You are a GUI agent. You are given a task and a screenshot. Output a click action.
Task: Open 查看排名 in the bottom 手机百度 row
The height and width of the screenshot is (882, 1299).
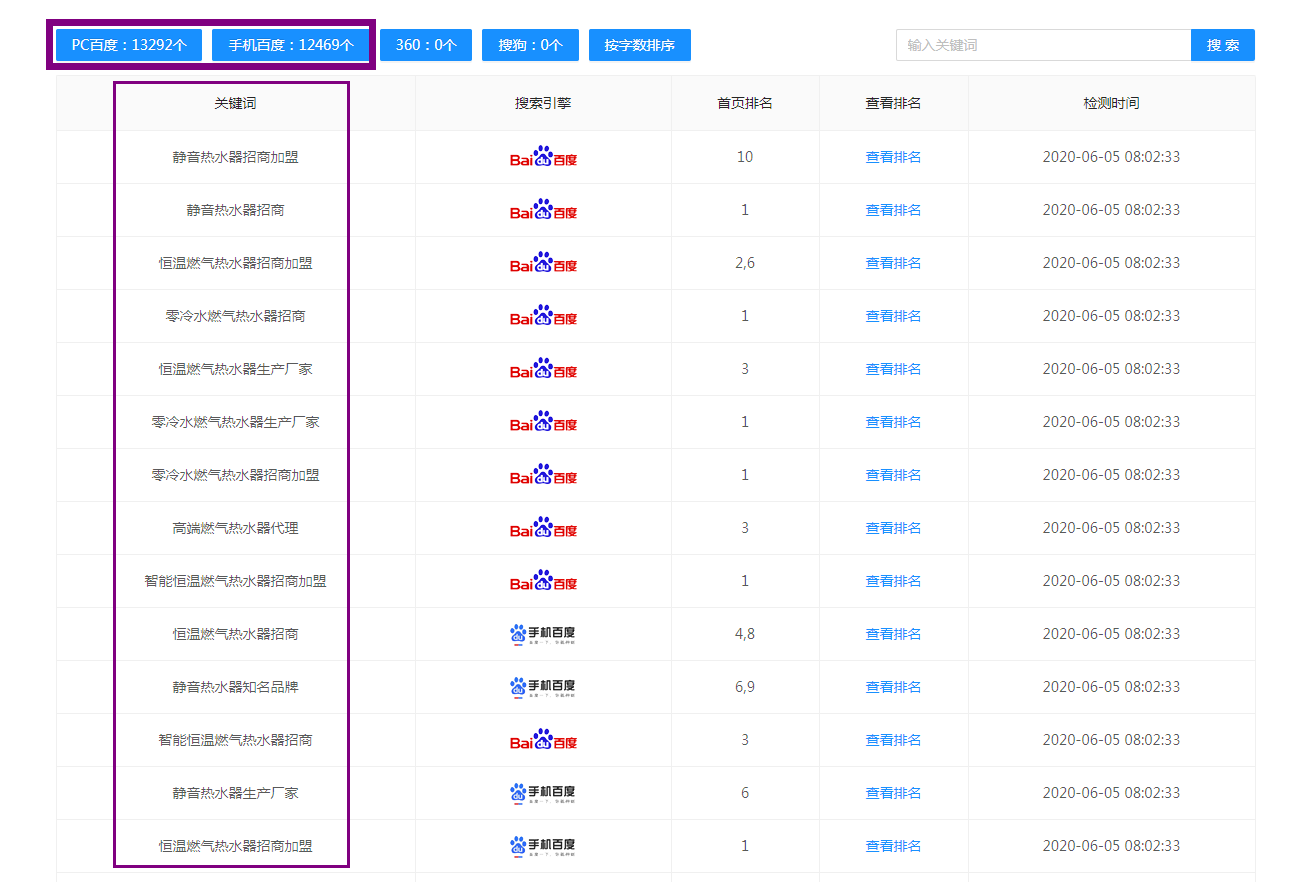click(893, 846)
